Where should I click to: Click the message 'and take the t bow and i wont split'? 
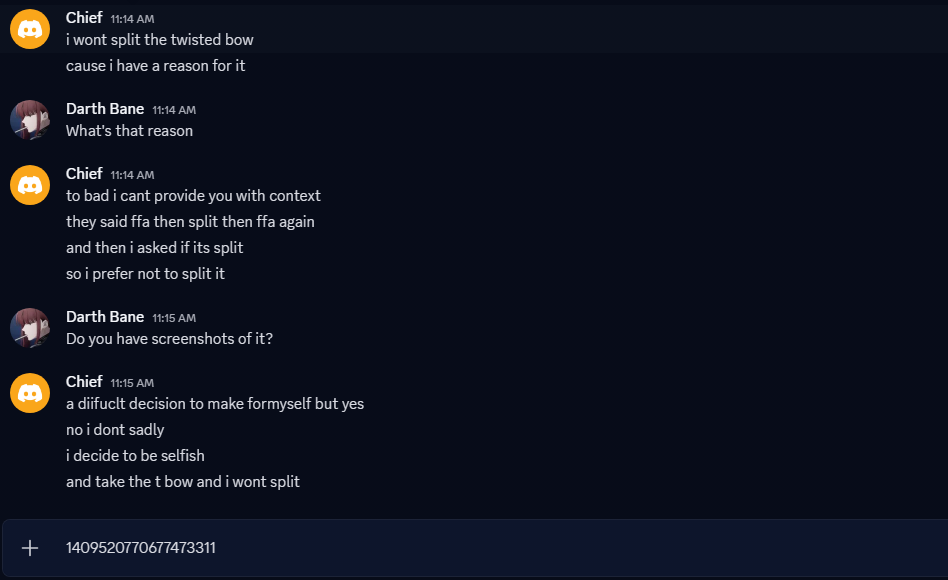182,482
